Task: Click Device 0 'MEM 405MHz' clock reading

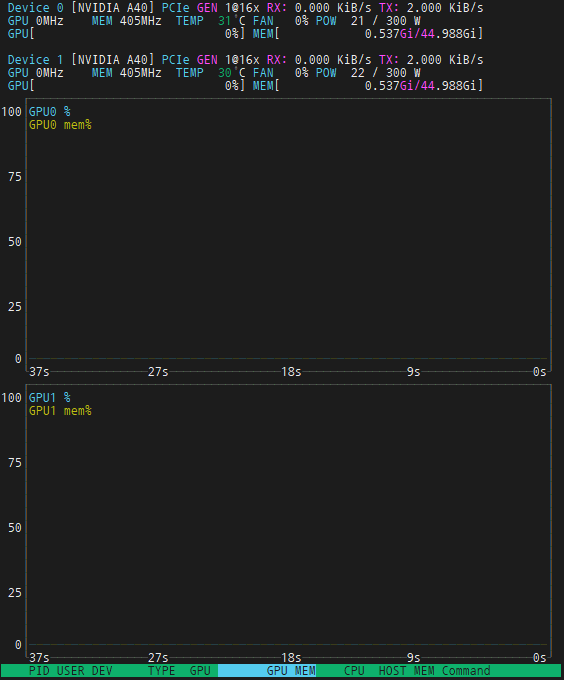Action: pyautogui.click(x=127, y=21)
